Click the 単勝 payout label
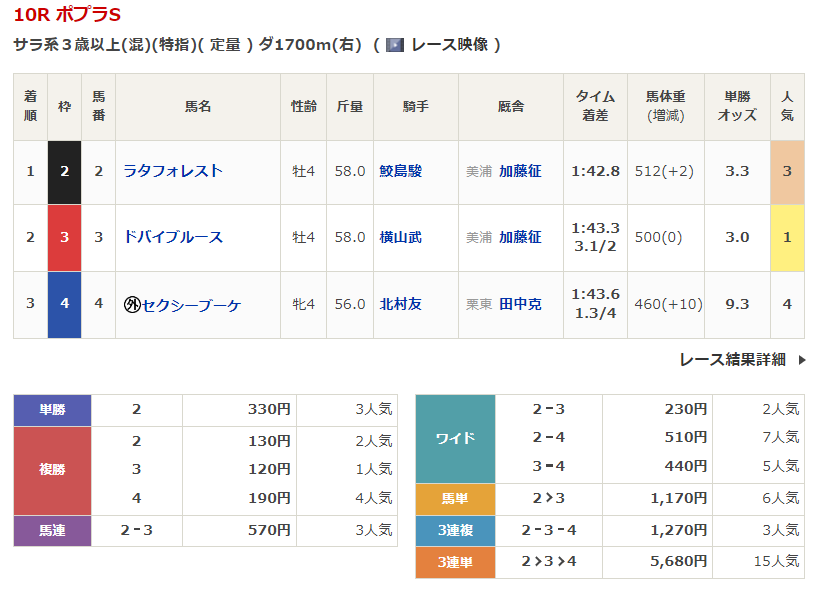 (52, 410)
